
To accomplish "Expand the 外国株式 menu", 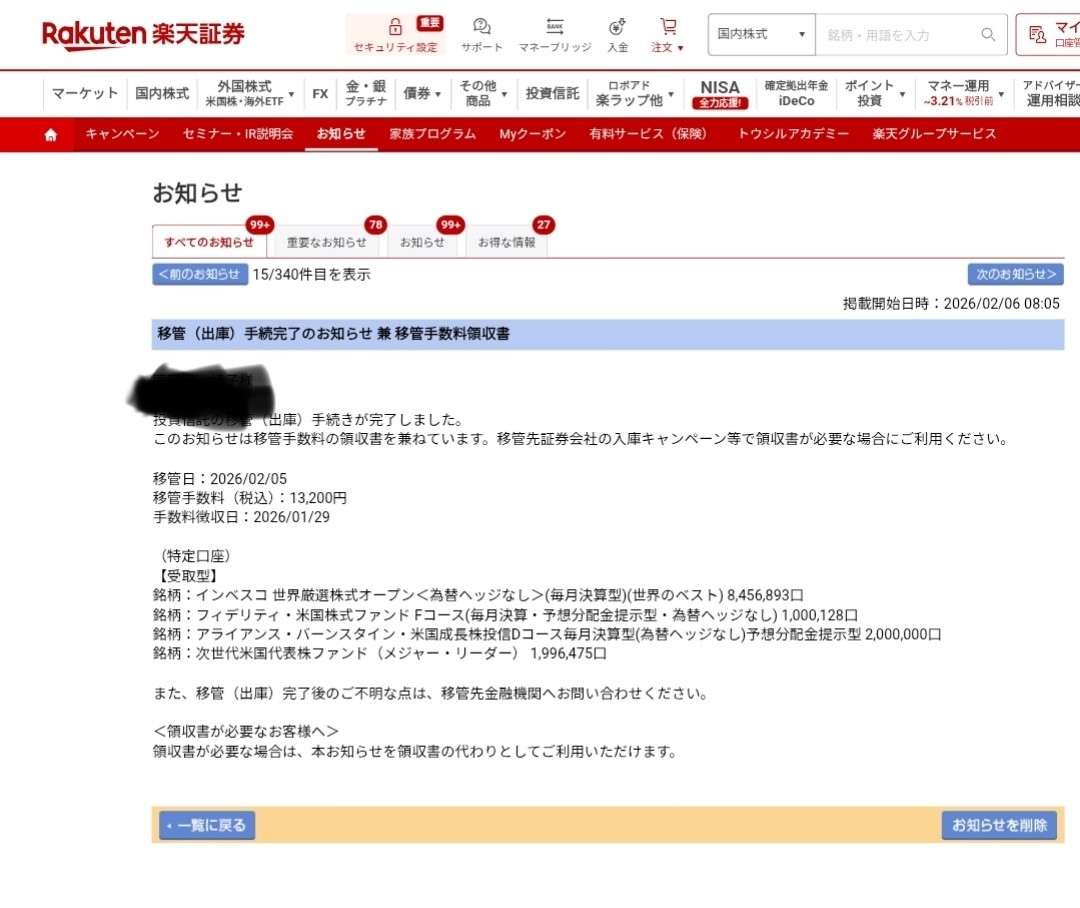I will tap(249, 93).
